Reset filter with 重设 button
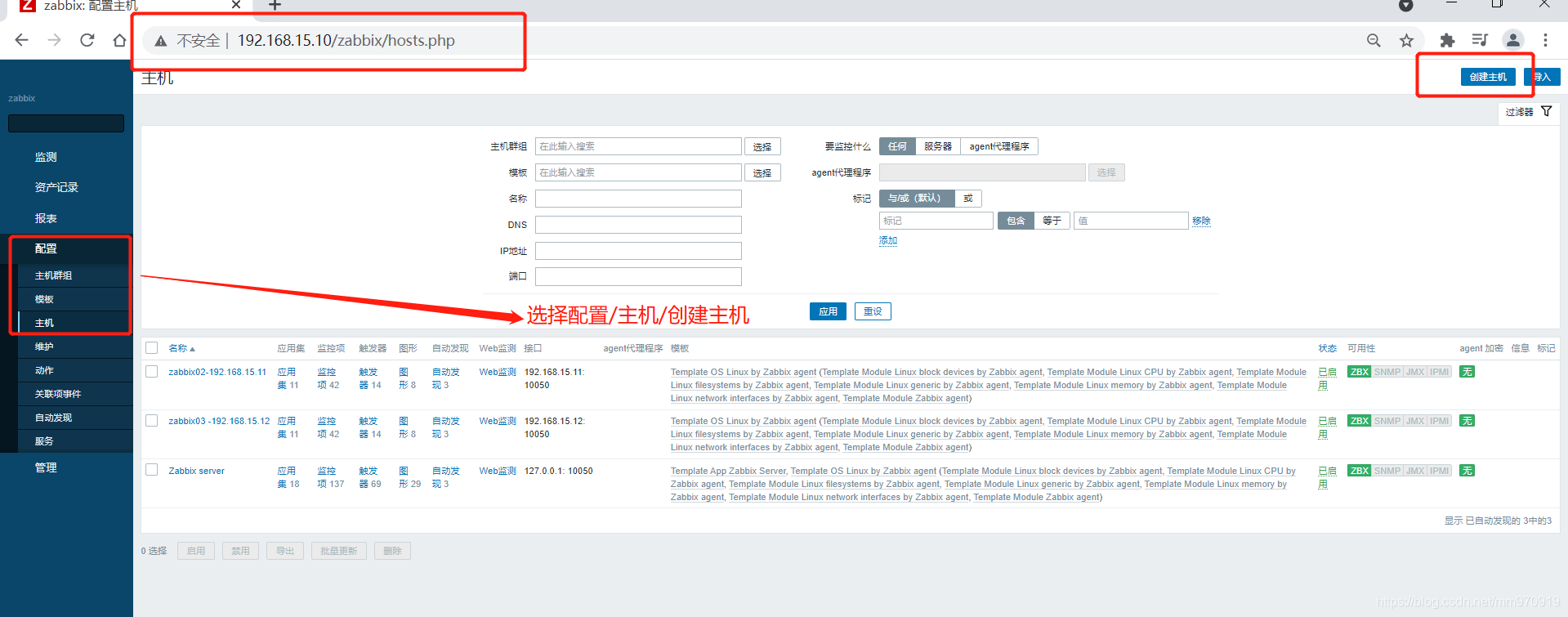Viewport: 1568px width, 617px height. click(873, 311)
